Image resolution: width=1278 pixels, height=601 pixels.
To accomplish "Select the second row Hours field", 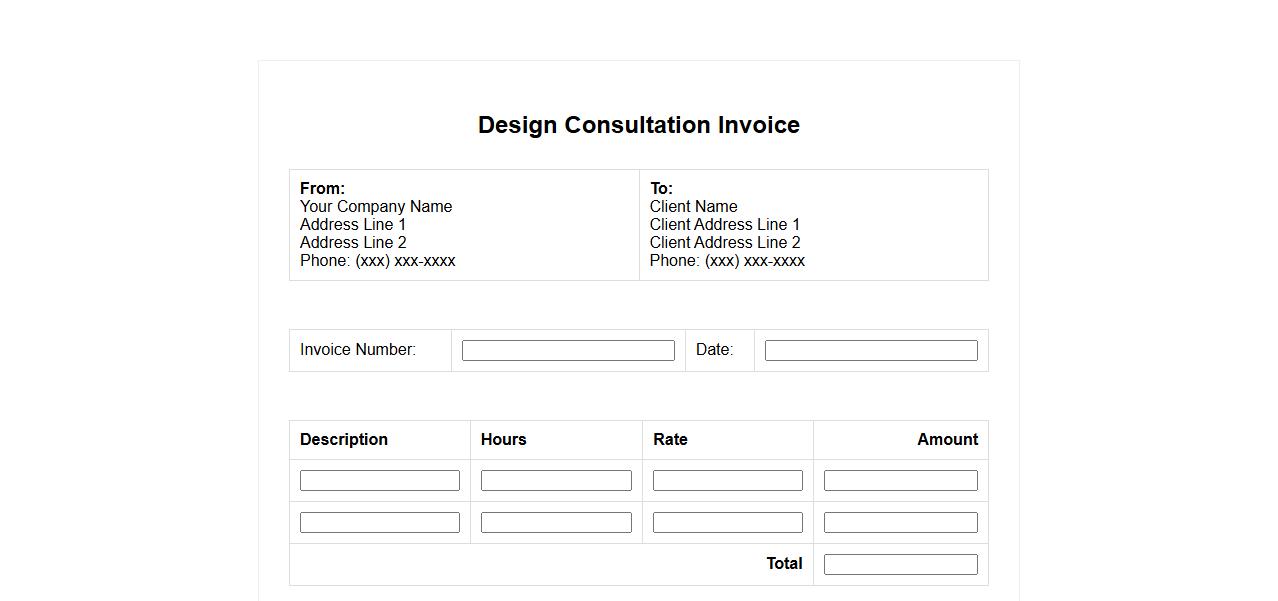I will point(556,523).
